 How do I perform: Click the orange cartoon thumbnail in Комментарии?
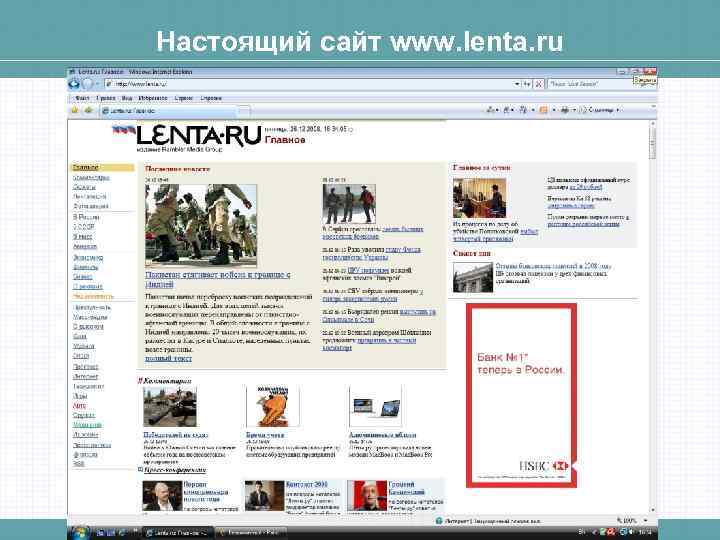(272, 407)
